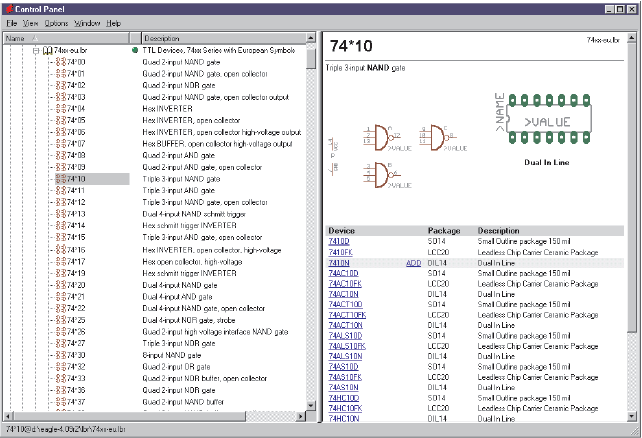This screenshot has width=642, height=438.
Task: Click the 74*17 device icon
Action: click(61, 261)
